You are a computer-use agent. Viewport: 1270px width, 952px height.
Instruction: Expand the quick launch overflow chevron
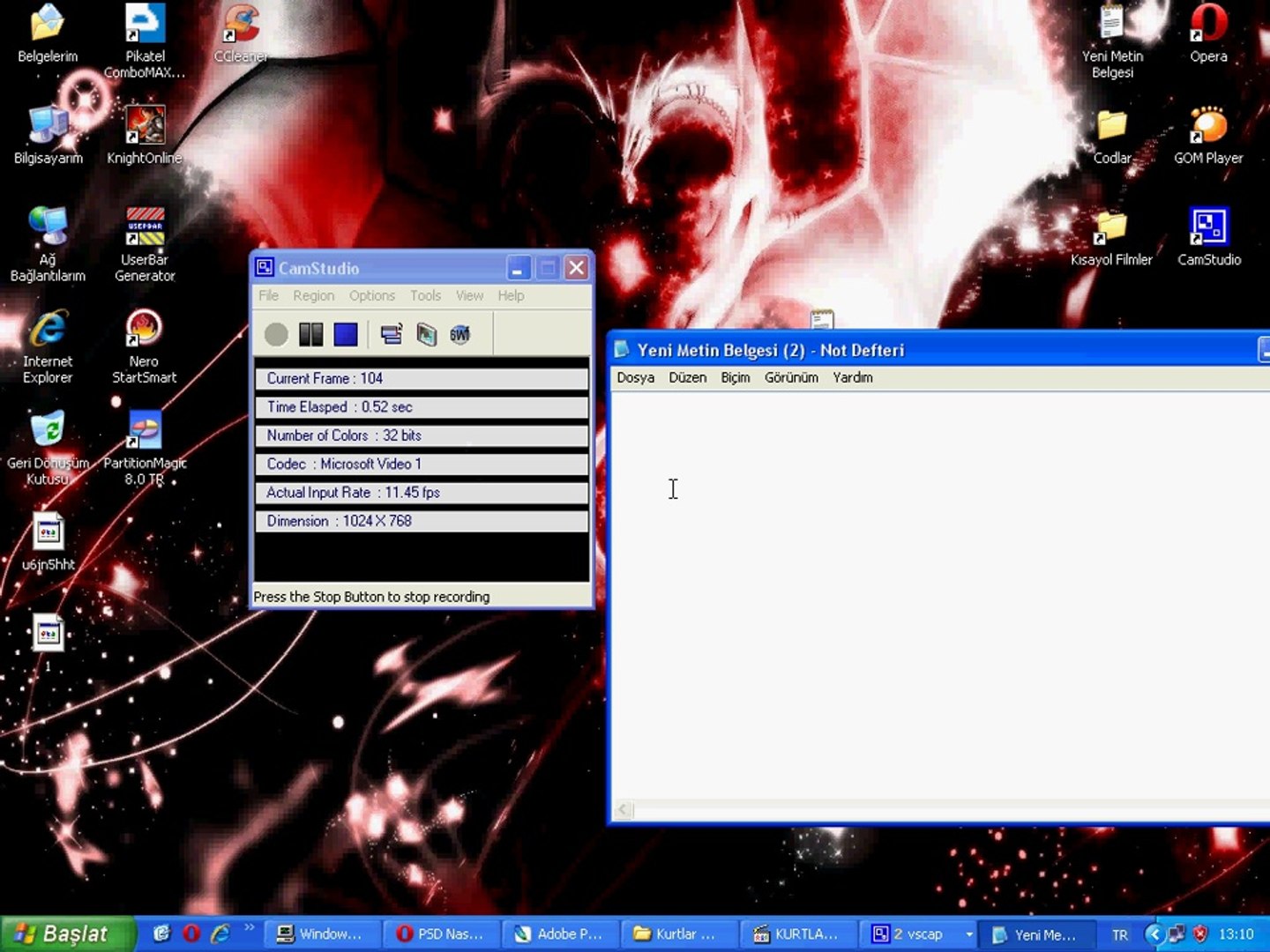click(249, 927)
